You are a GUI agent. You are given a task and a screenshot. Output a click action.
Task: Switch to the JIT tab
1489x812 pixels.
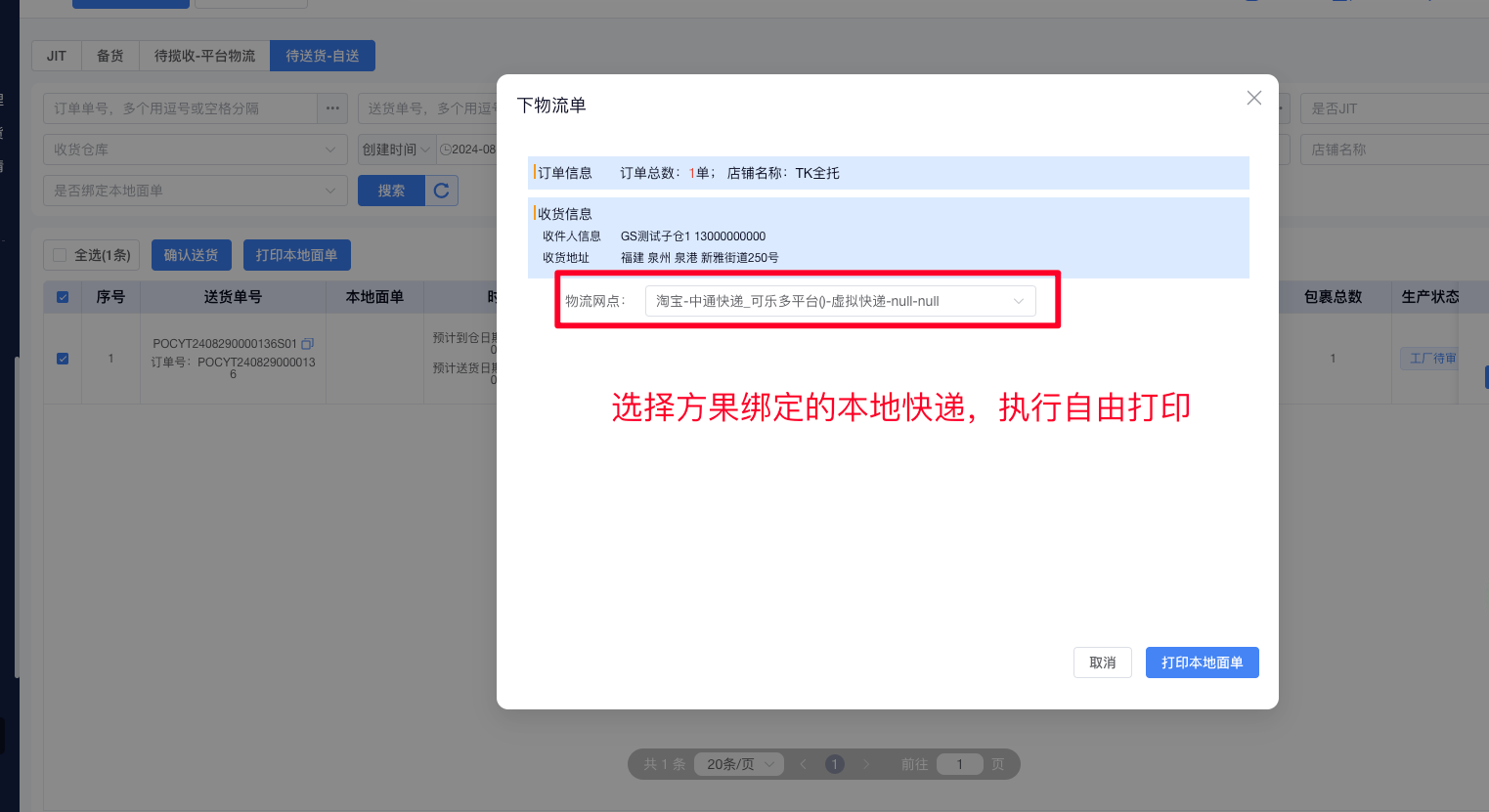(x=57, y=56)
